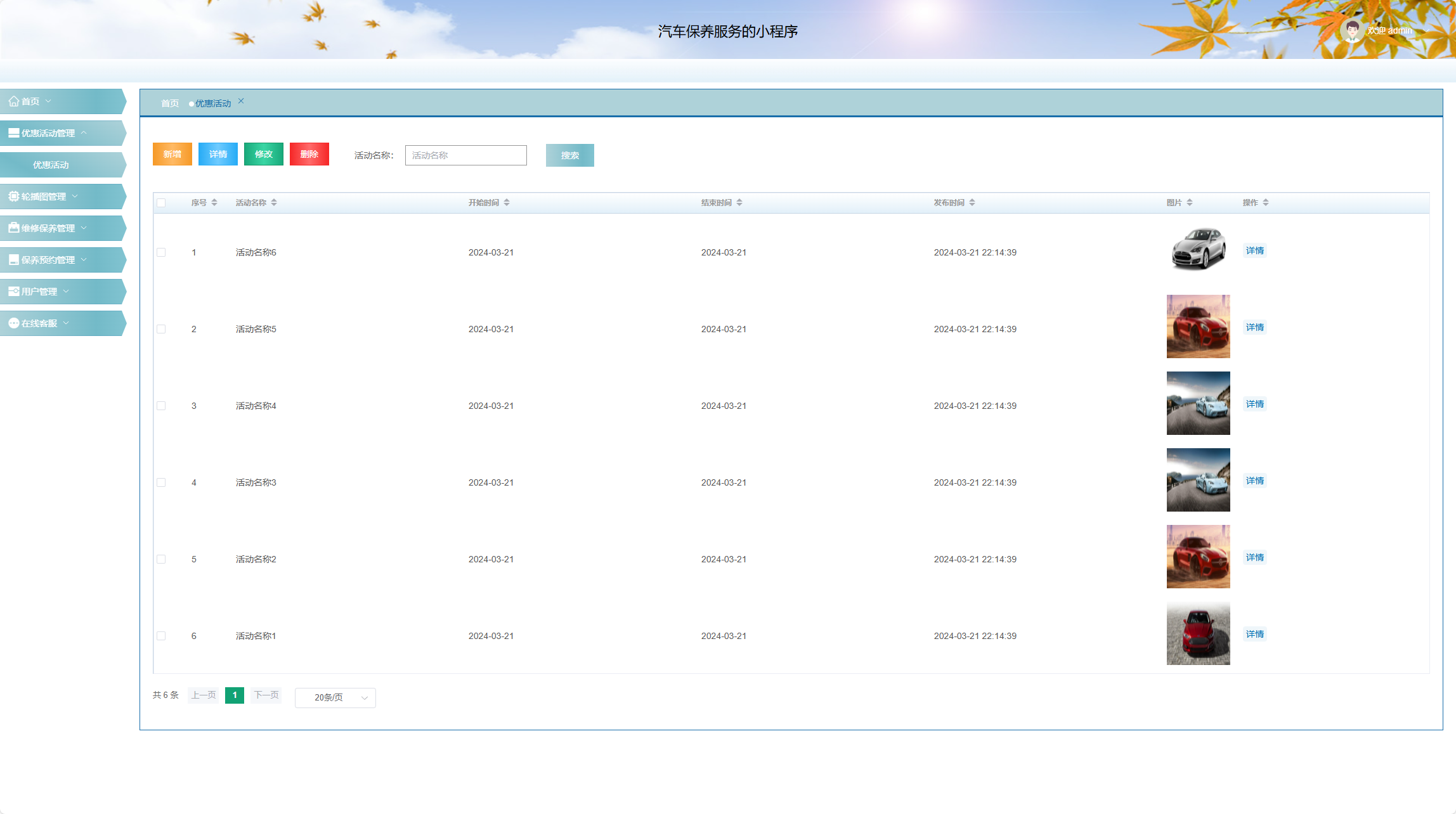Close the 优惠活动 tab

[241, 101]
